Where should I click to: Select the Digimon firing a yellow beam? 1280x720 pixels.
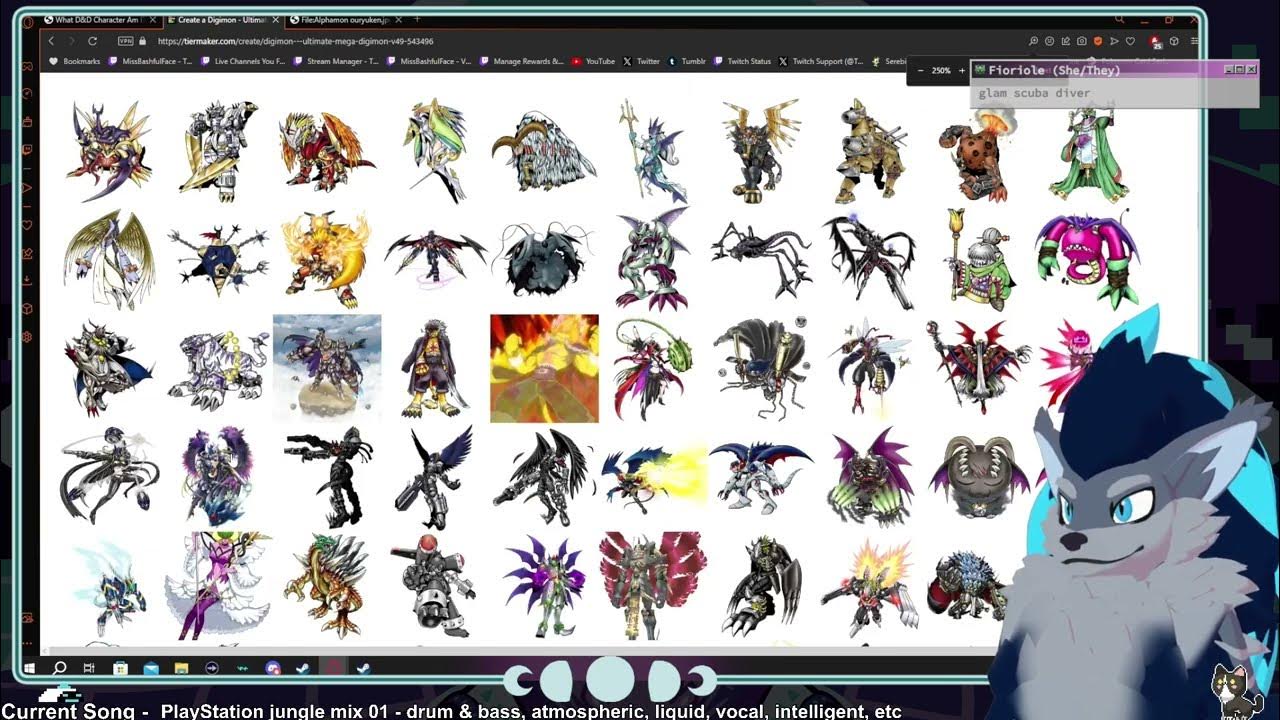[654, 477]
